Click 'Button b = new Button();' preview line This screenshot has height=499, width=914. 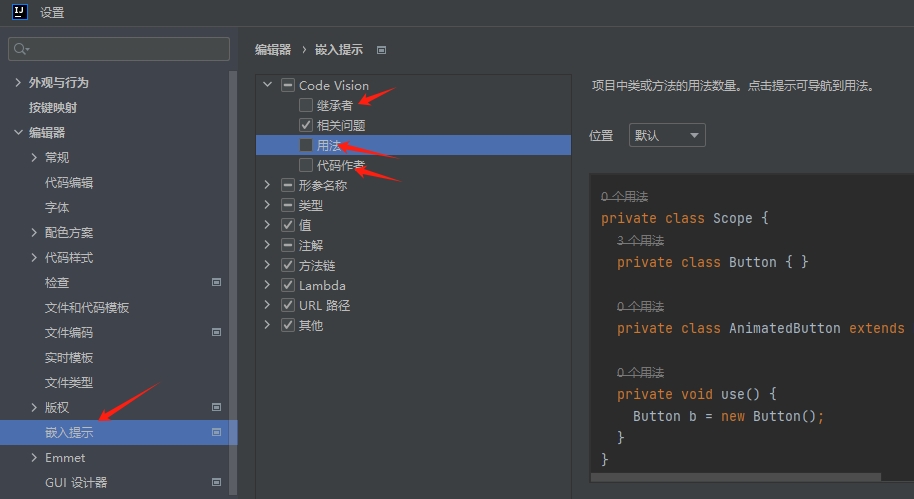click(729, 416)
